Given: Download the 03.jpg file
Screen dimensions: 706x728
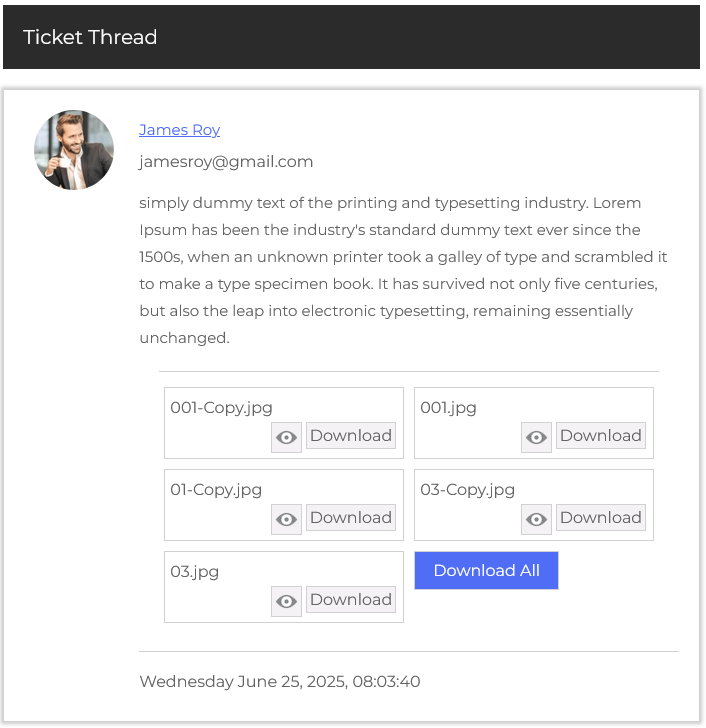Looking at the screenshot, I should (351, 600).
